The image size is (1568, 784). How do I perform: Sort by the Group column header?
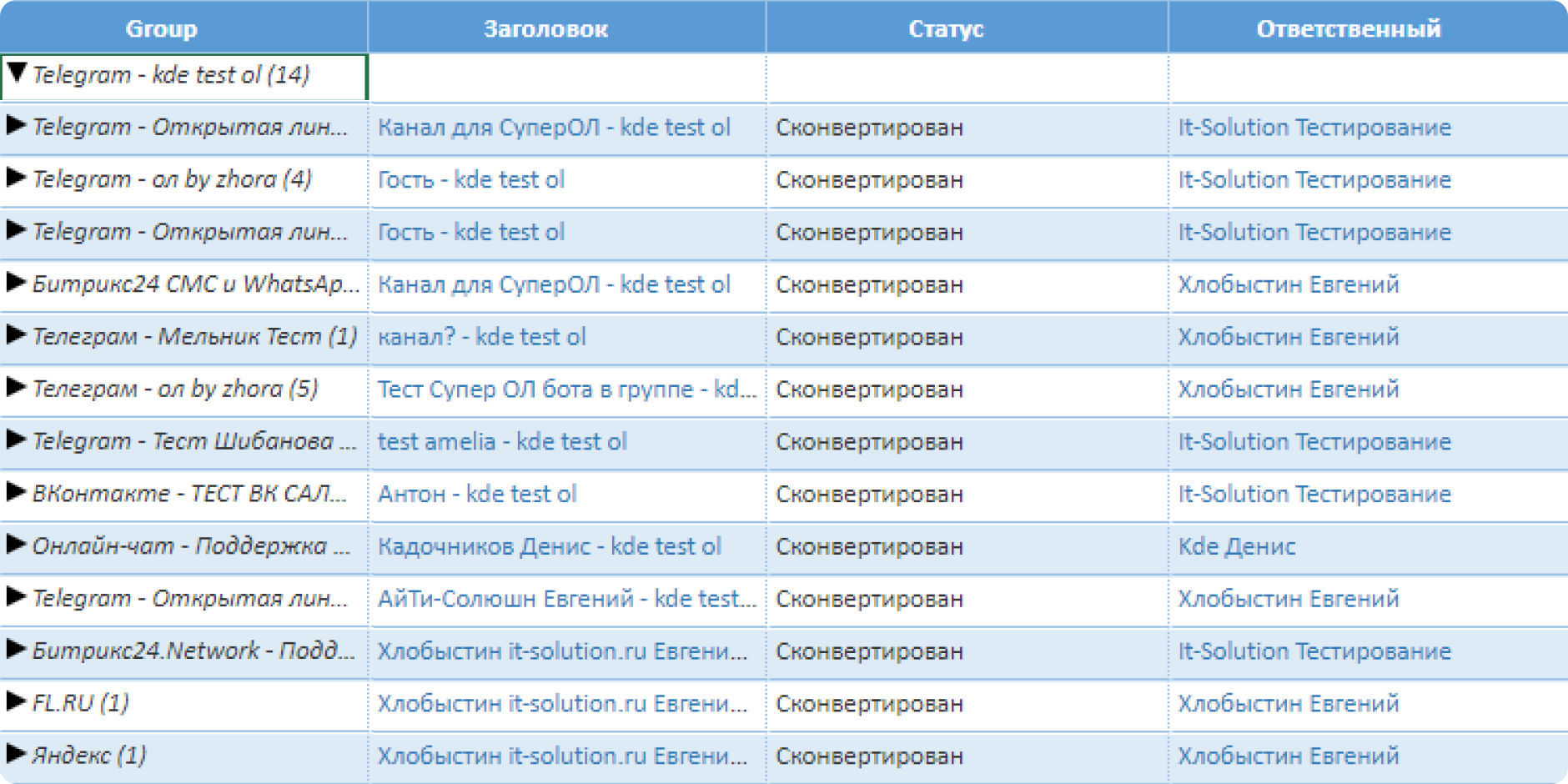tap(162, 28)
